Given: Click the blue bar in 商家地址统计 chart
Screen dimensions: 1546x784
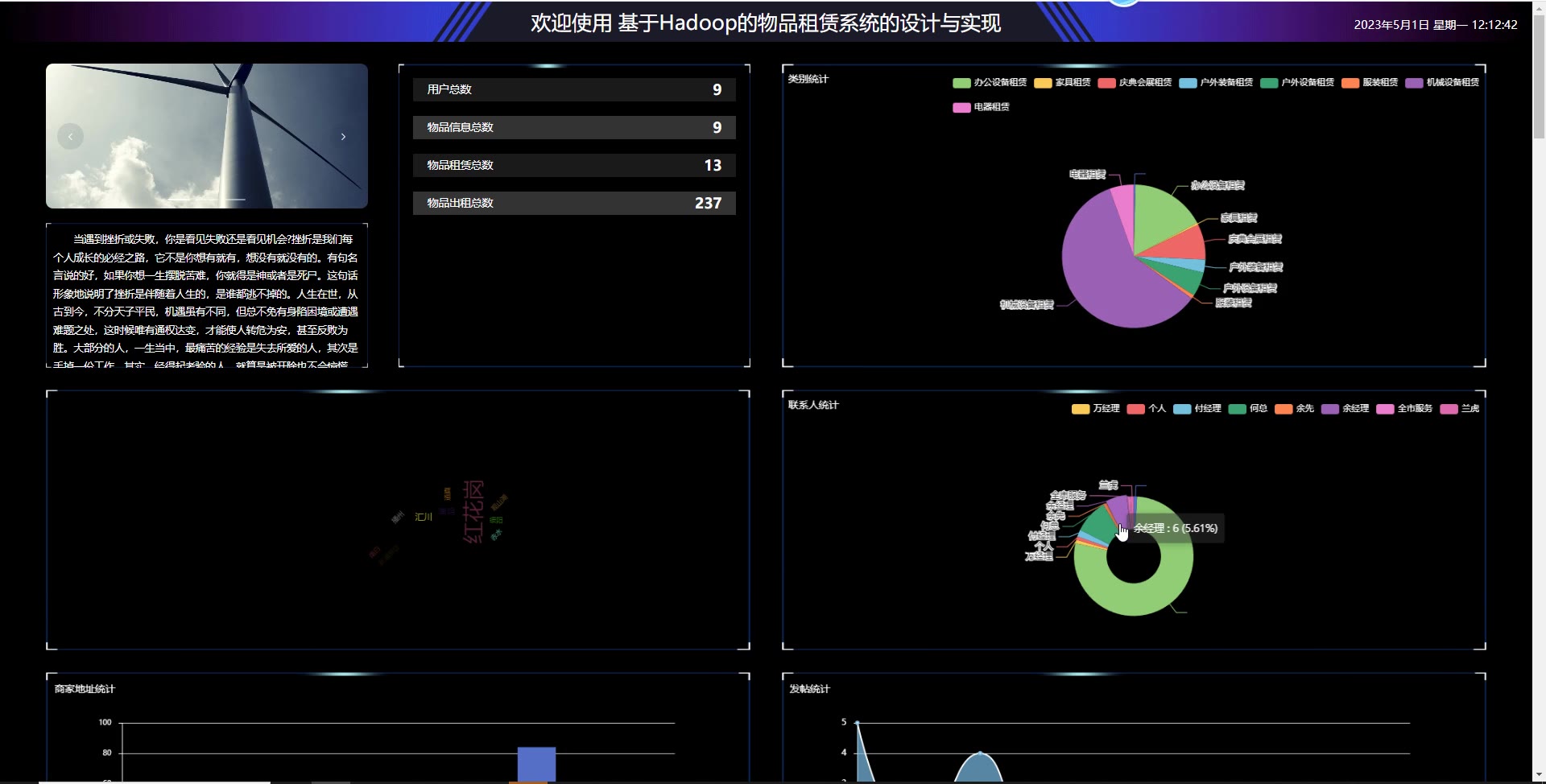Looking at the screenshot, I should coord(536,764).
